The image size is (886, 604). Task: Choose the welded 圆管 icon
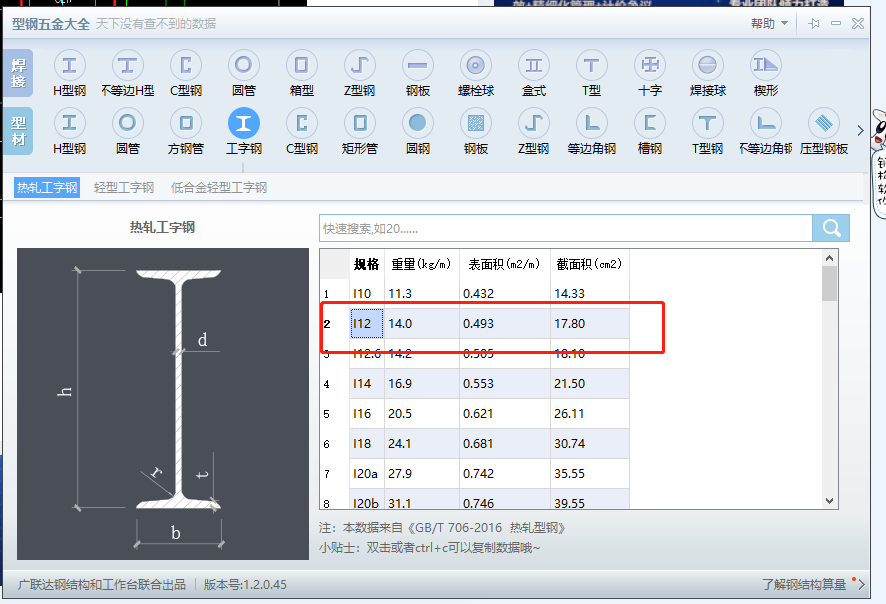coord(244,66)
